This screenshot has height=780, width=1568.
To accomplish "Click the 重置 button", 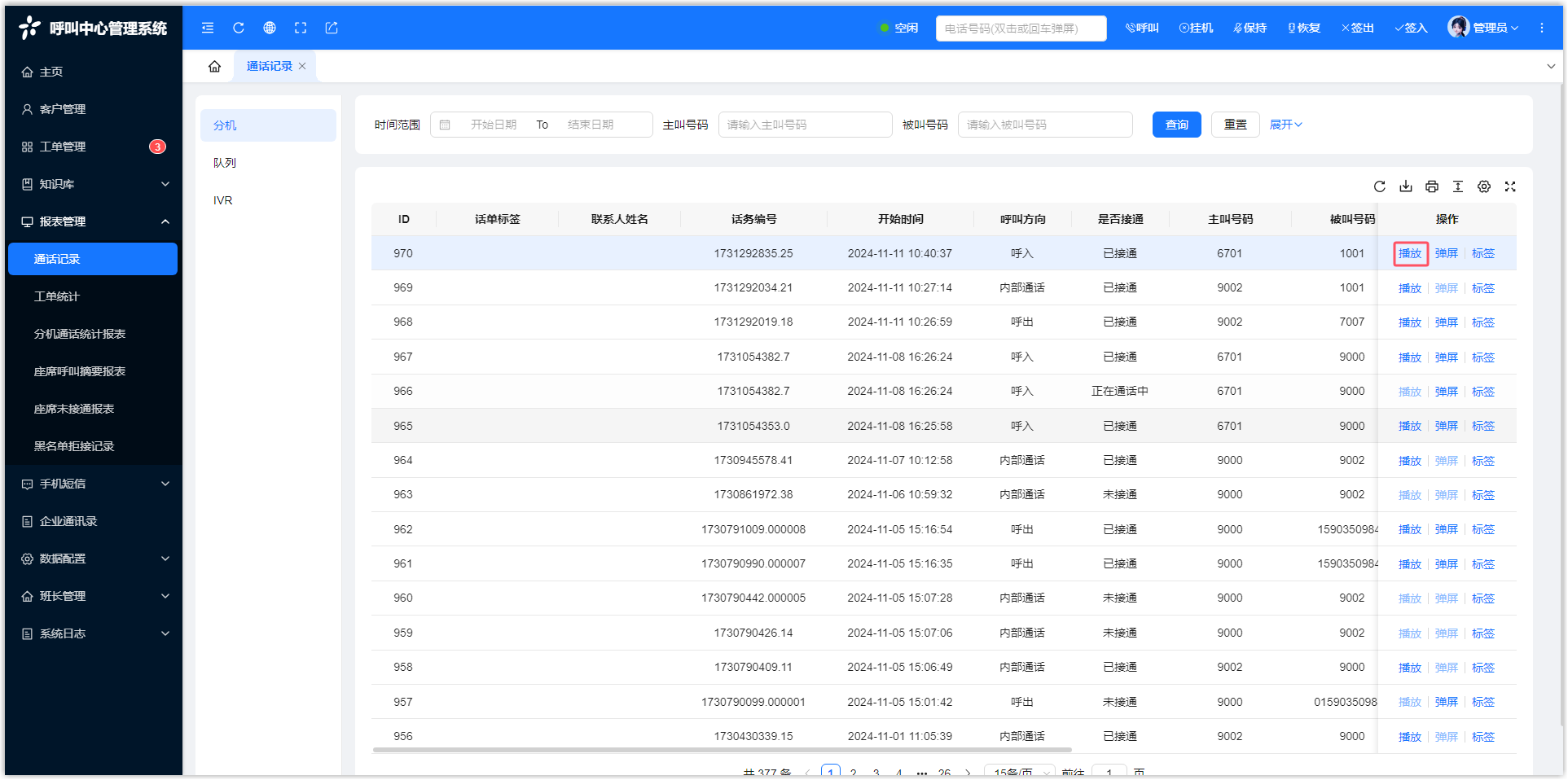I will point(1235,125).
